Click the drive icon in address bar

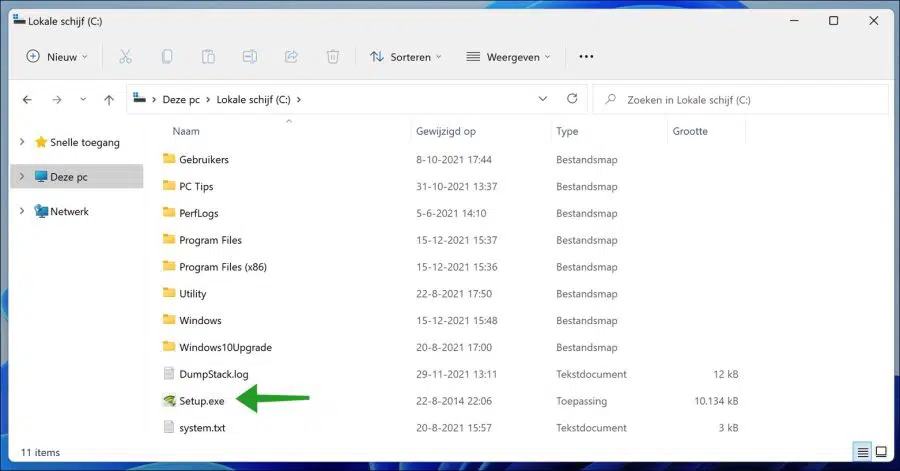pos(139,98)
